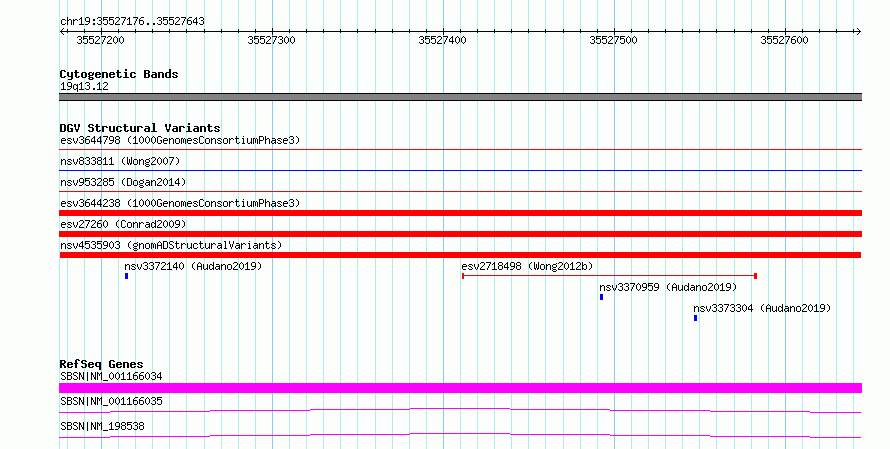The height and width of the screenshot is (449, 890).
Task: Click the thin red esv3644798 variant line
Action: [x=460, y=150]
